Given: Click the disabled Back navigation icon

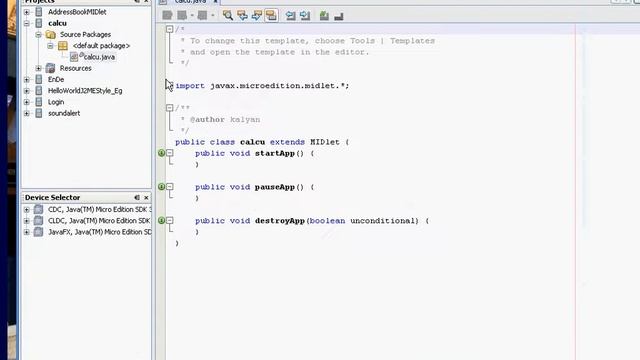Looking at the screenshot, I should click(x=182, y=16).
